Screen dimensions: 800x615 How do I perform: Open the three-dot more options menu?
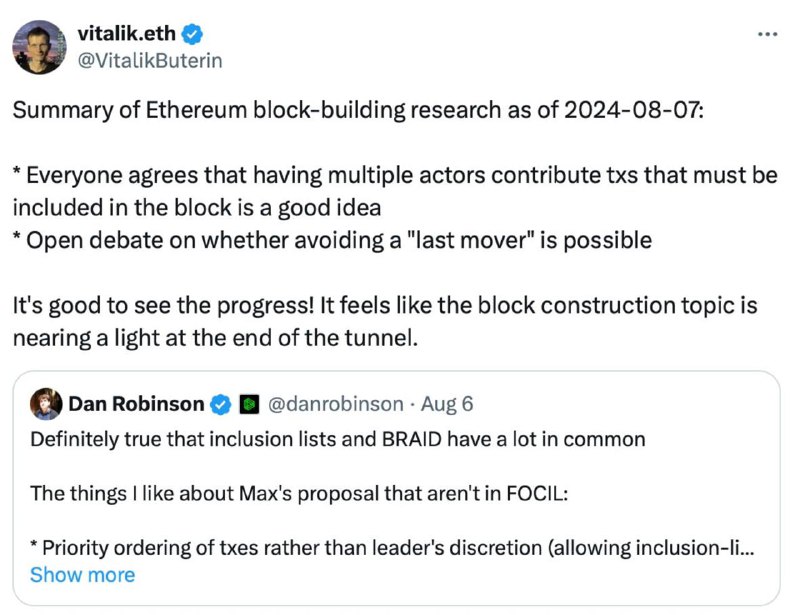[x=767, y=35]
